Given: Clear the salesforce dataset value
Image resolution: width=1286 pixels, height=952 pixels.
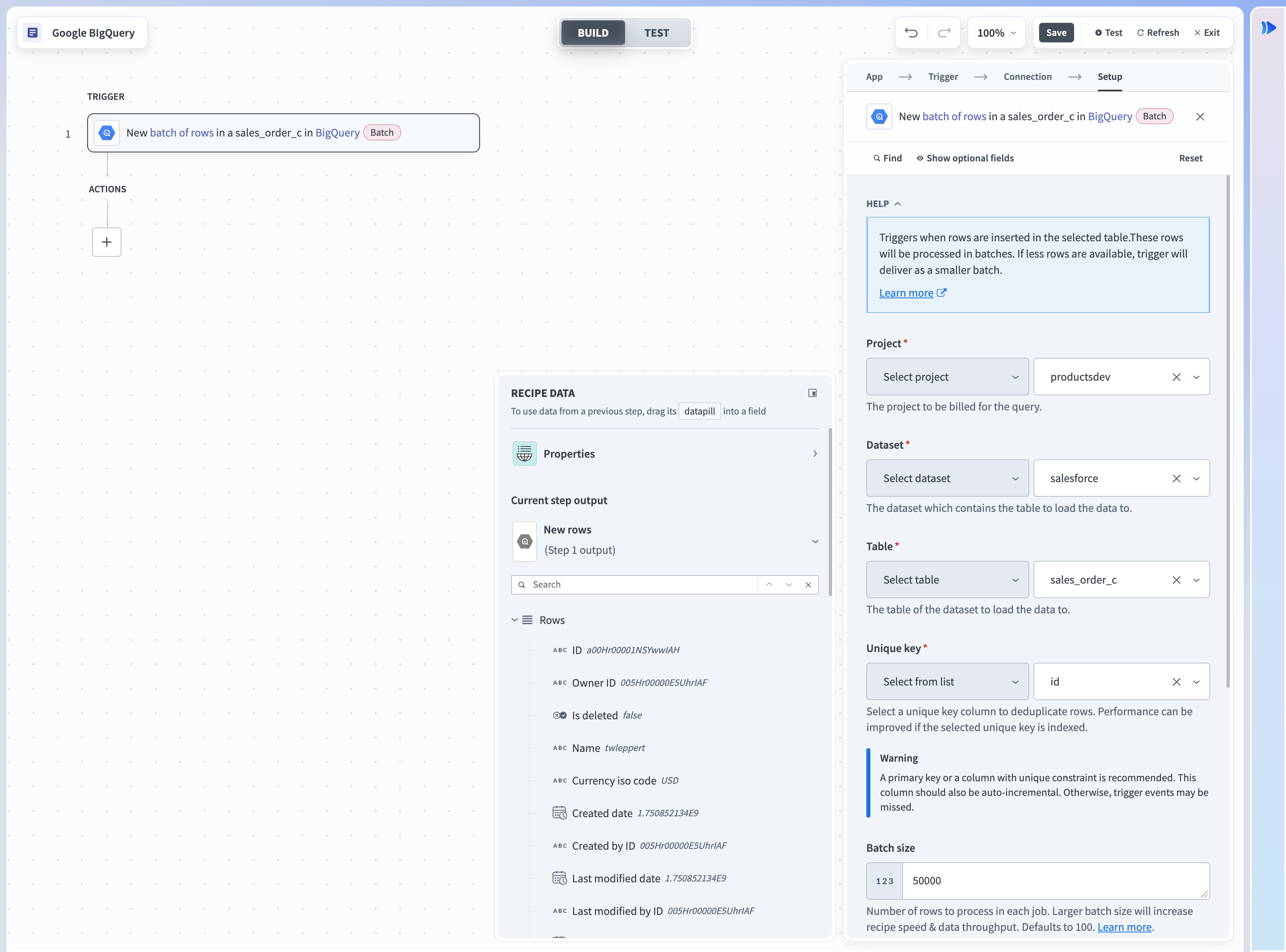Looking at the screenshot, I should (x=1176, y=478).
